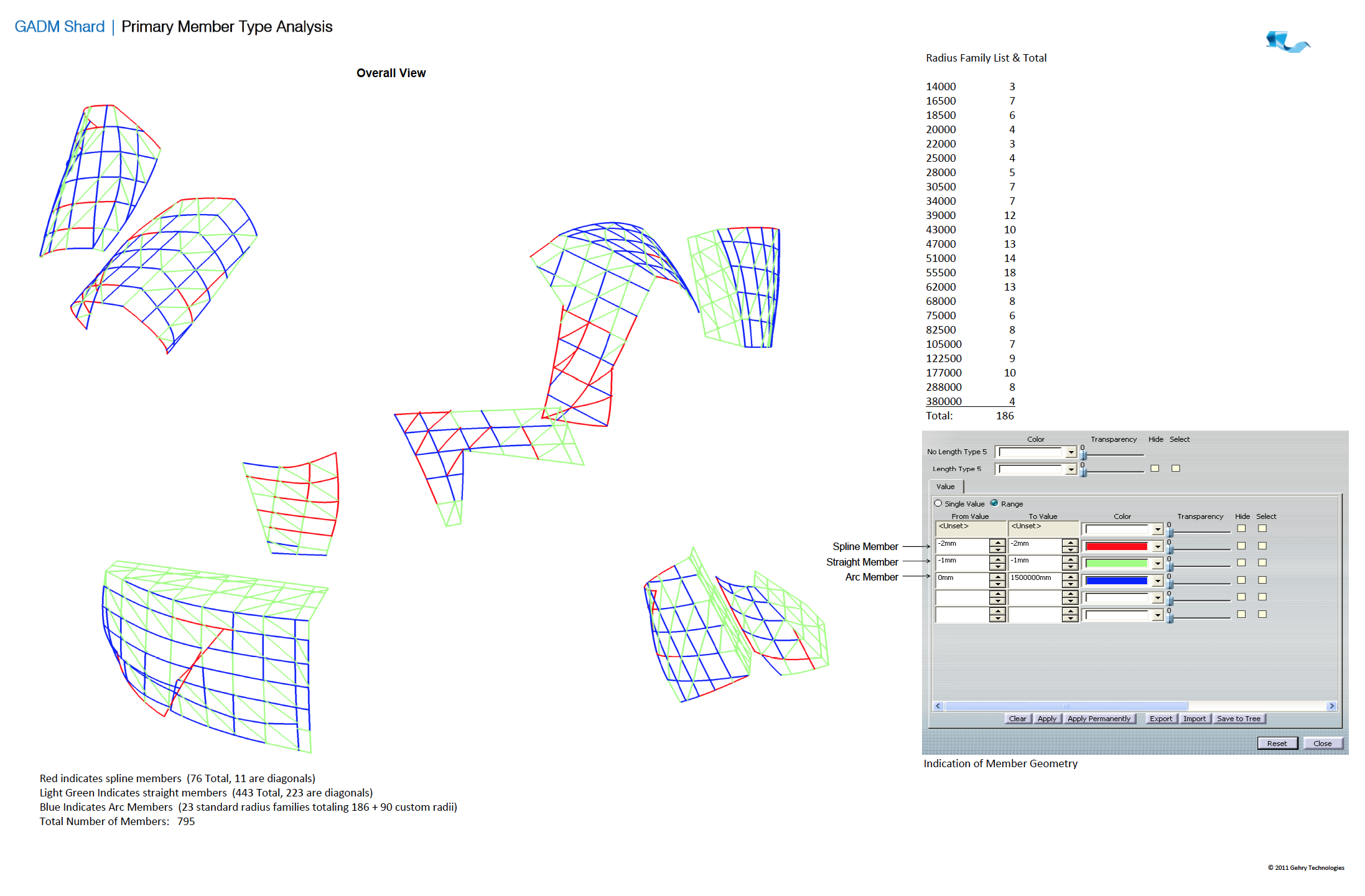Check Hide box for Length Type 5
This screenshot has height=896, width=1365.
1155,469
